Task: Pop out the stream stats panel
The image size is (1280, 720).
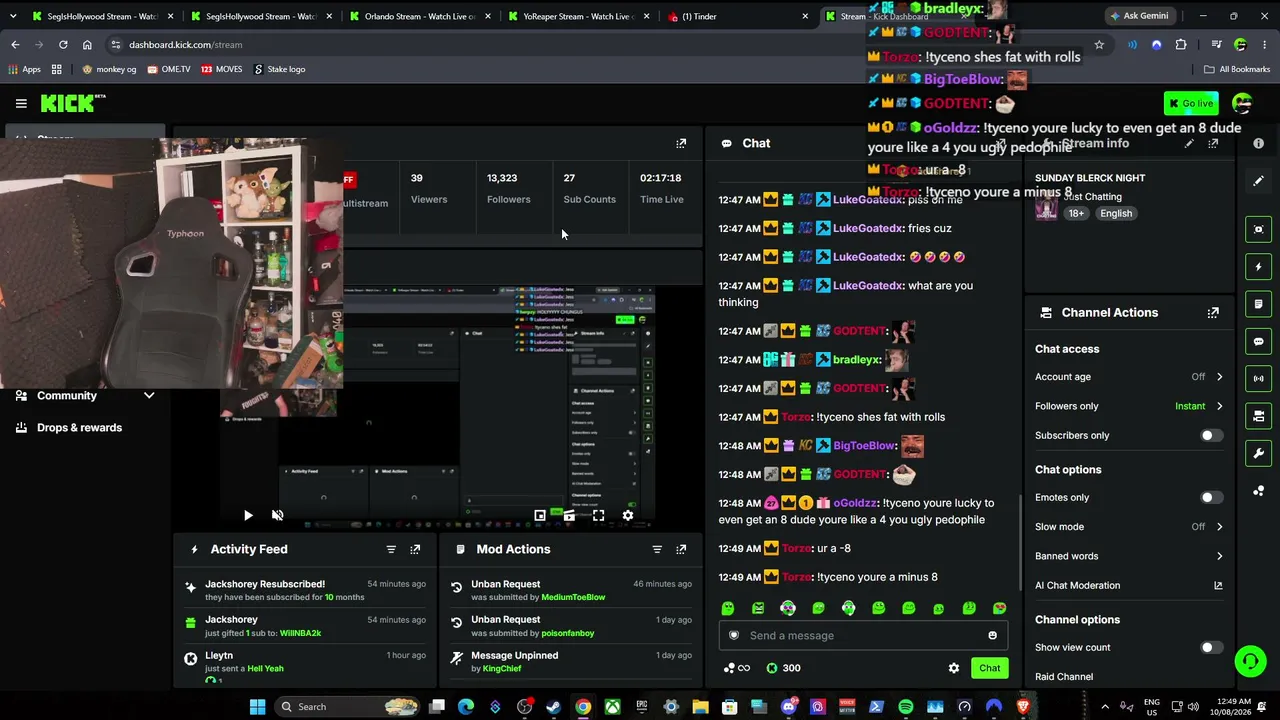Action: [x=681, y=143]
